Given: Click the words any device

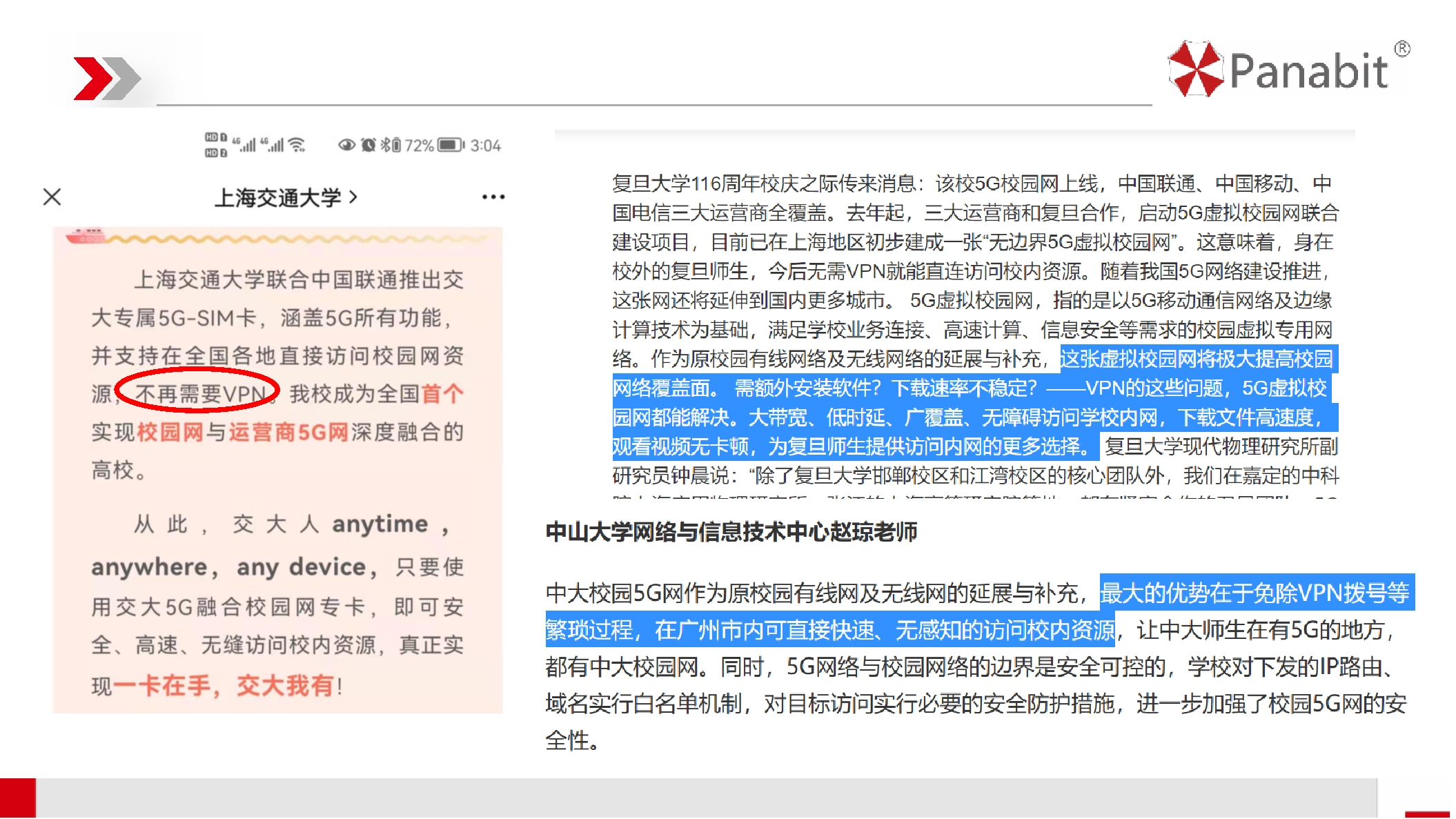Looking at the screenshot, I should click(x=302, y=566).
